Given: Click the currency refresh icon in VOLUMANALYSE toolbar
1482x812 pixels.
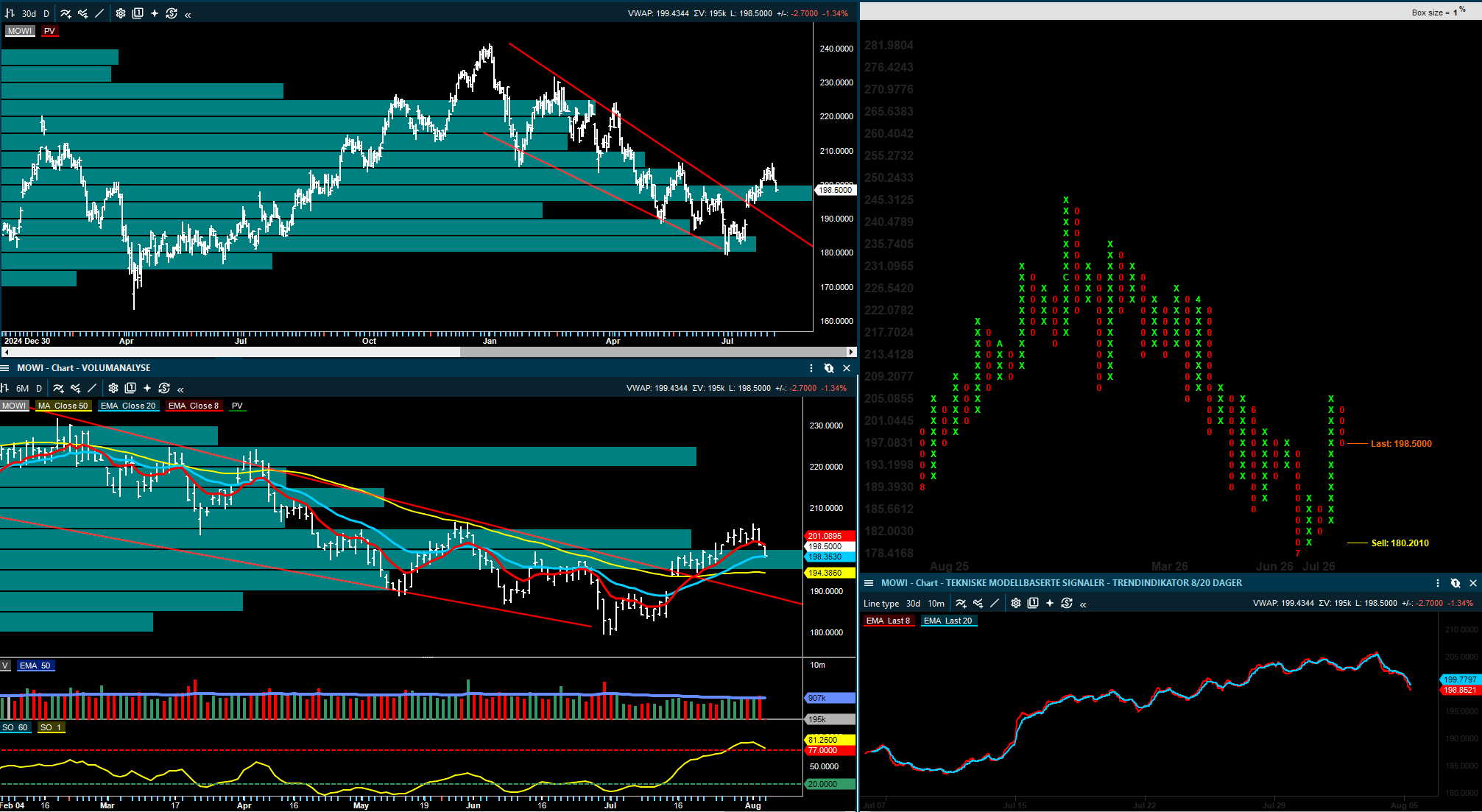Looking at the screenshot, I should [x=164, y=388].
